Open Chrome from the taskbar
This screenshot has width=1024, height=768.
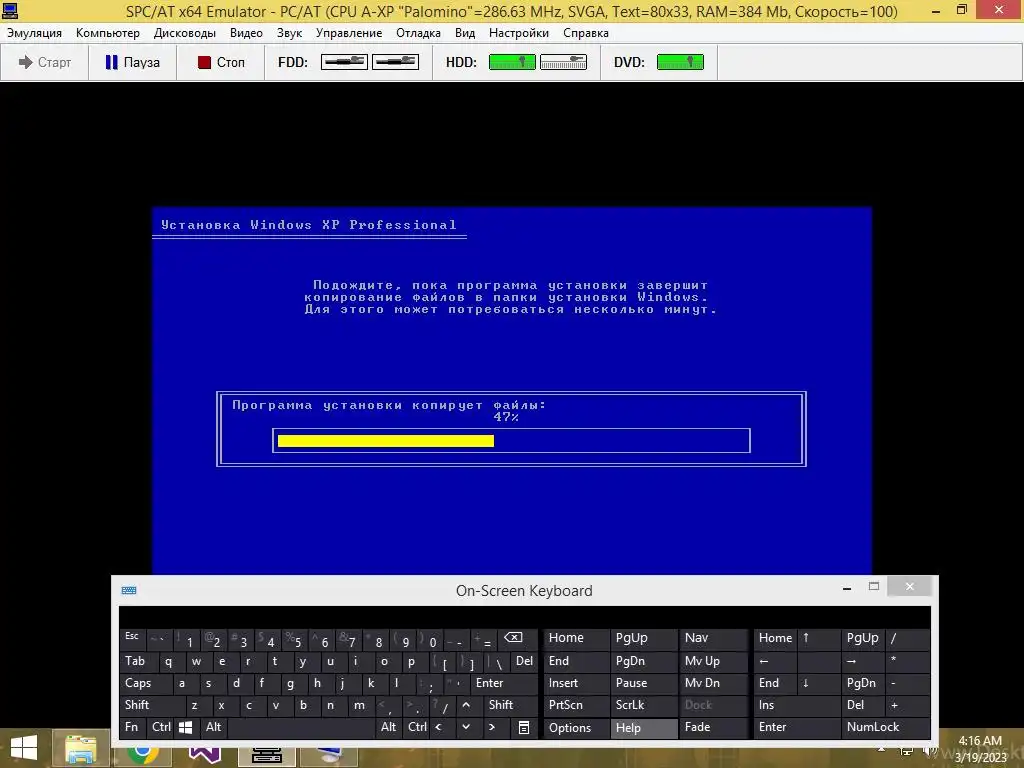143,753
